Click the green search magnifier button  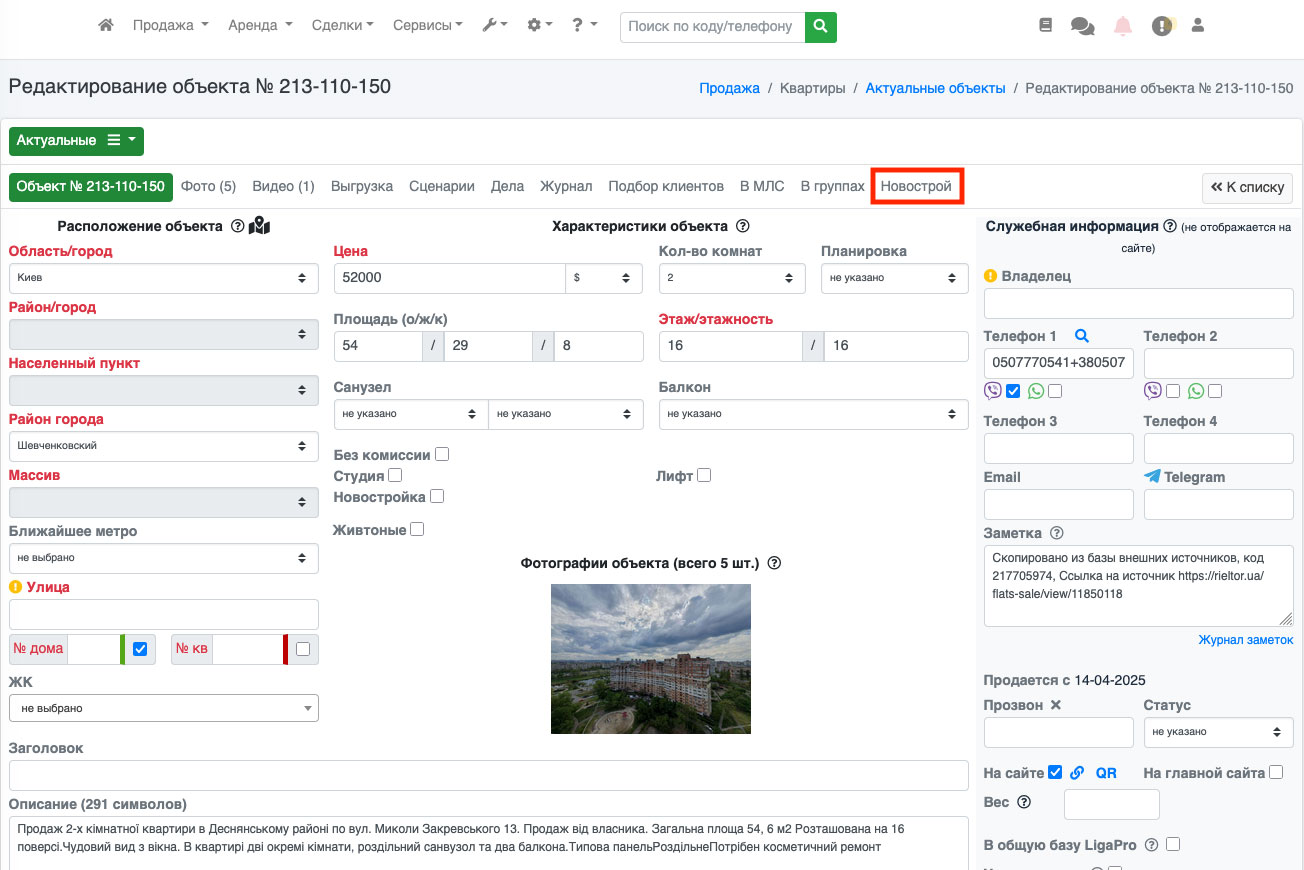point(820,26)
